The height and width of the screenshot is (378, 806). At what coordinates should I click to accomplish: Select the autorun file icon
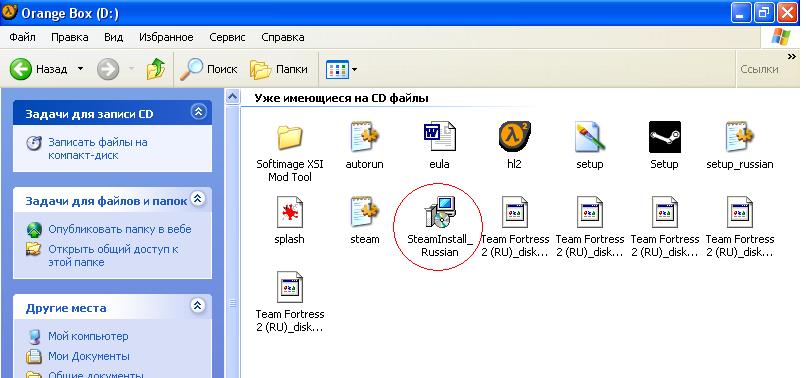click(364, 137)
